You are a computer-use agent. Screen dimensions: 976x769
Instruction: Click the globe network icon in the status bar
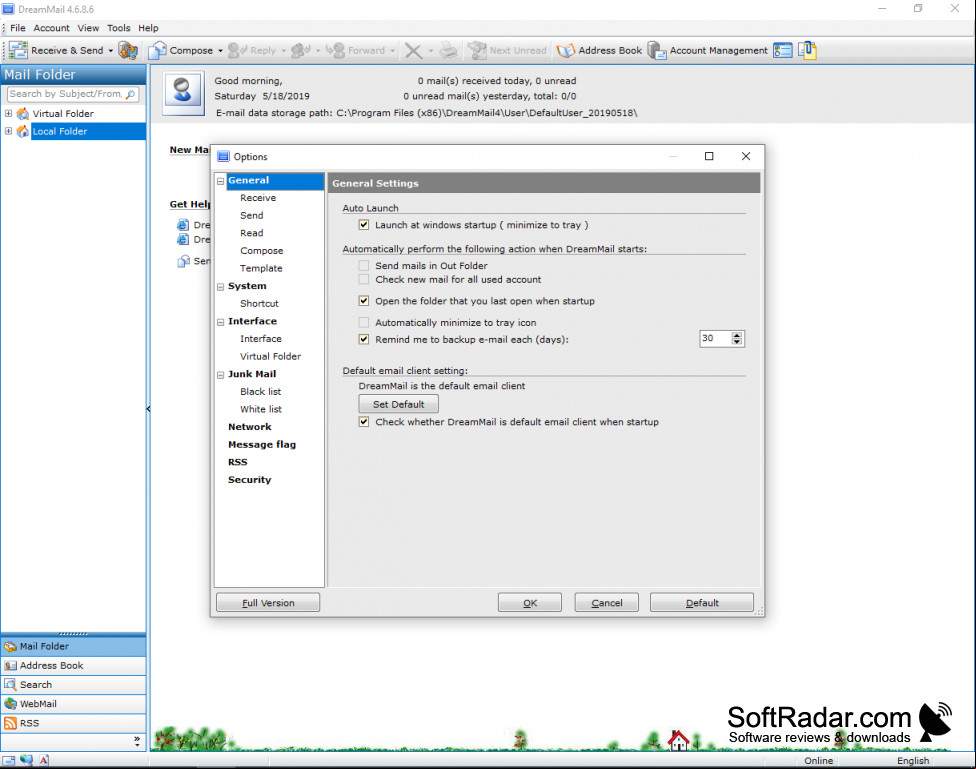pyautogui.click(x=26, y=760)
